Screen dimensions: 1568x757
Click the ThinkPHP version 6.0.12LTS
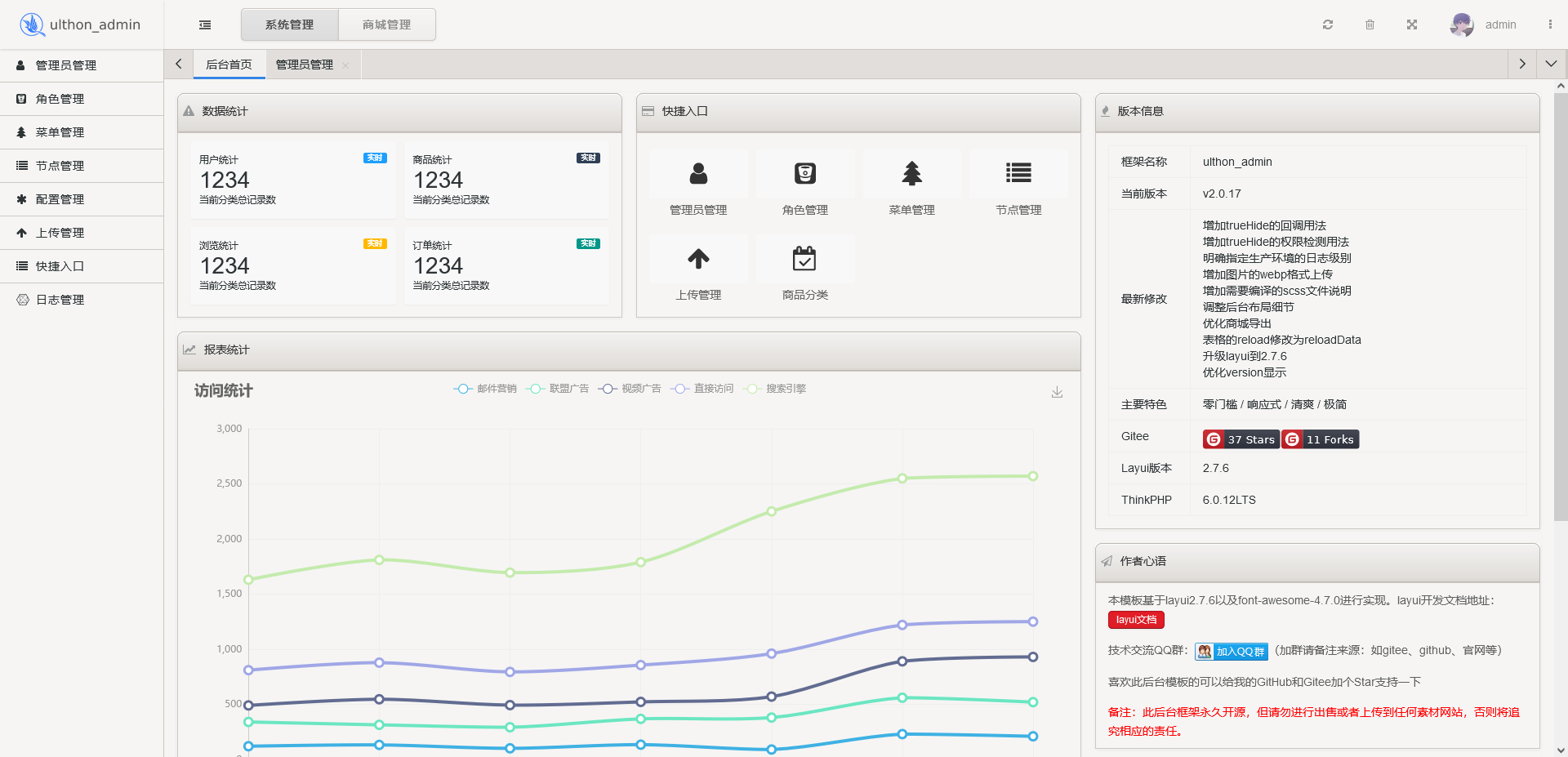pyautogui.click(x=1229, y=500)
